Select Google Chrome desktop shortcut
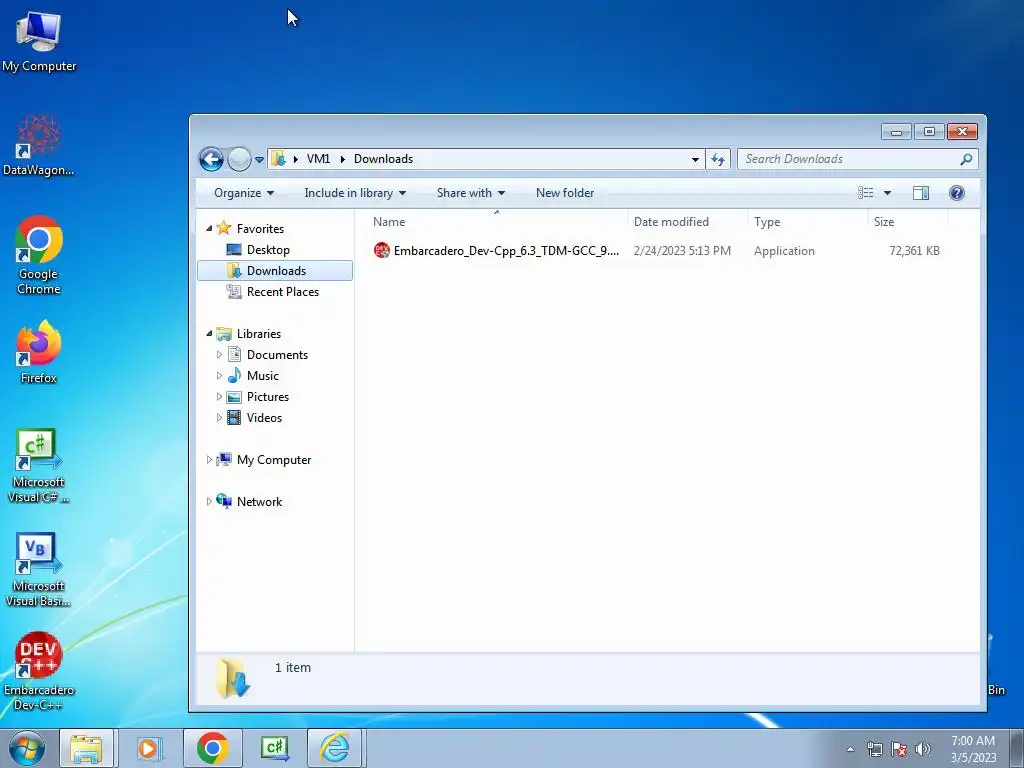Image resolution: width=1024 pixels, height=768 pixels. pyautogui.click(x=39, y=255)
